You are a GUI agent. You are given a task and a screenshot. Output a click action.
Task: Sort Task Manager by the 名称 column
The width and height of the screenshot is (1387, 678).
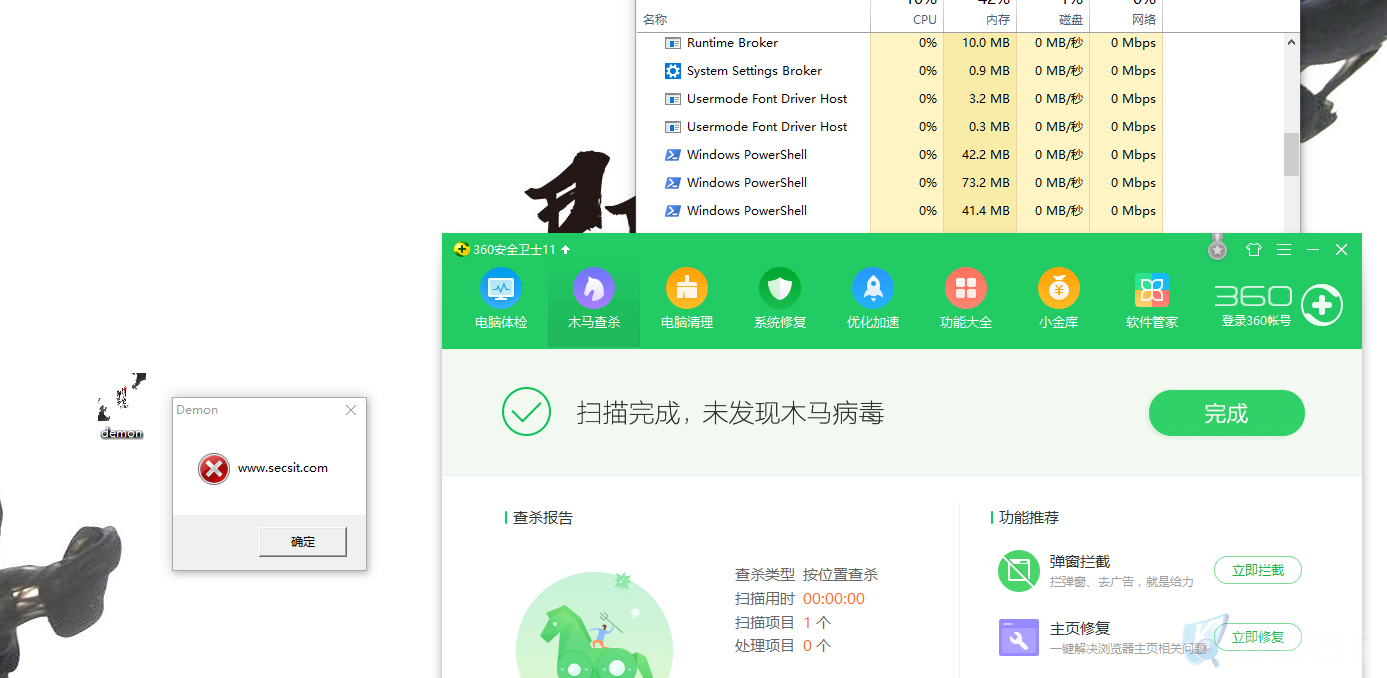655,20
